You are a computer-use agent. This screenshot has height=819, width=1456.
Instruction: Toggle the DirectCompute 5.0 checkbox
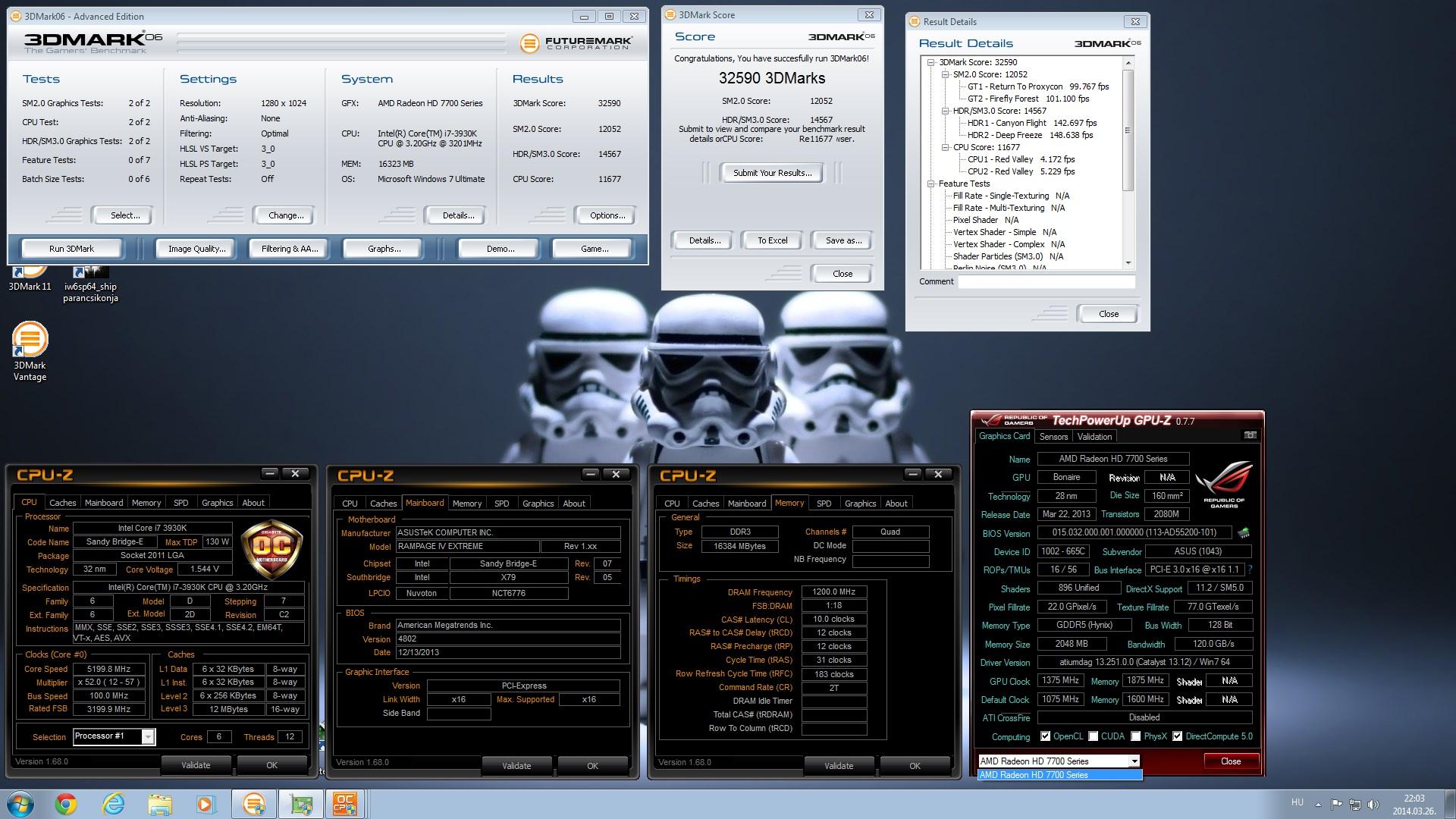coord(1177,736)
